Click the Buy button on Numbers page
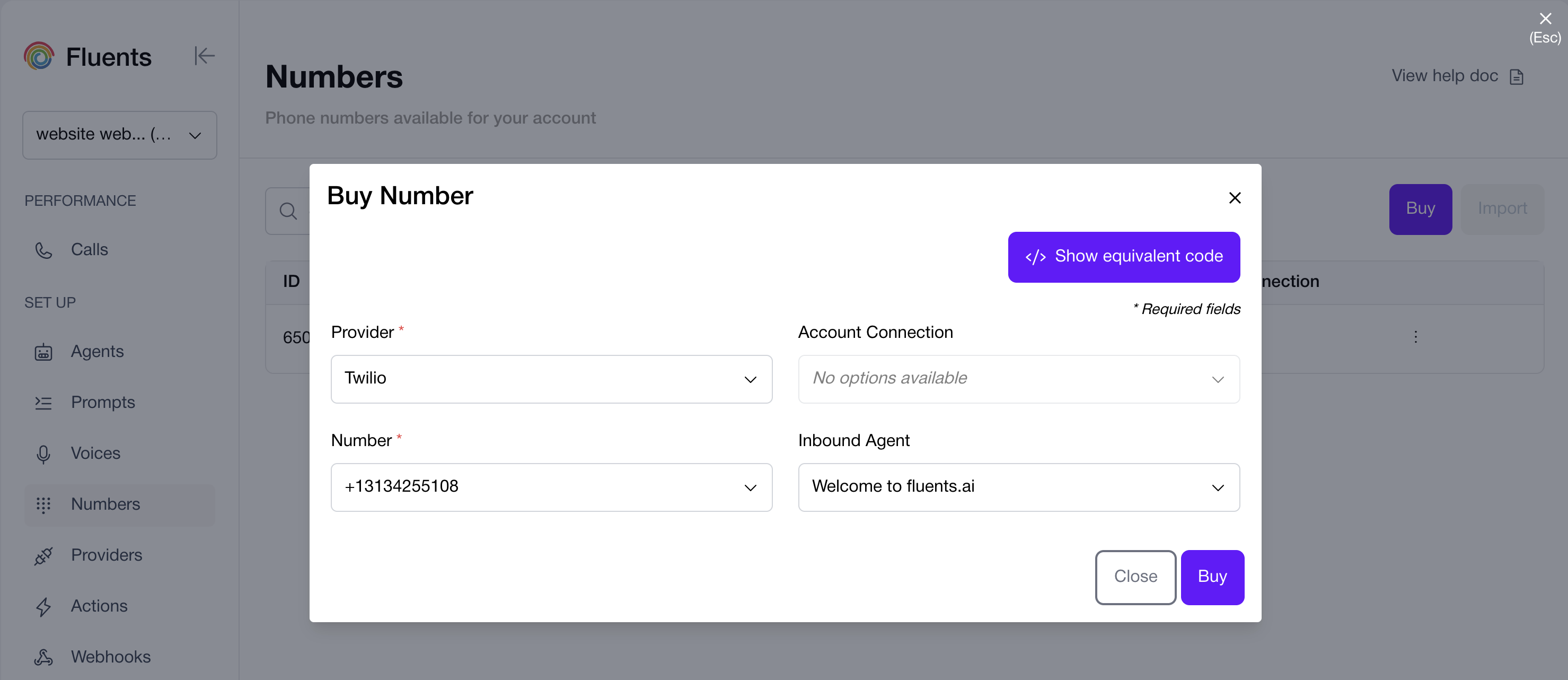Screen dimensions: 1568x680 tap(1421, 209)
